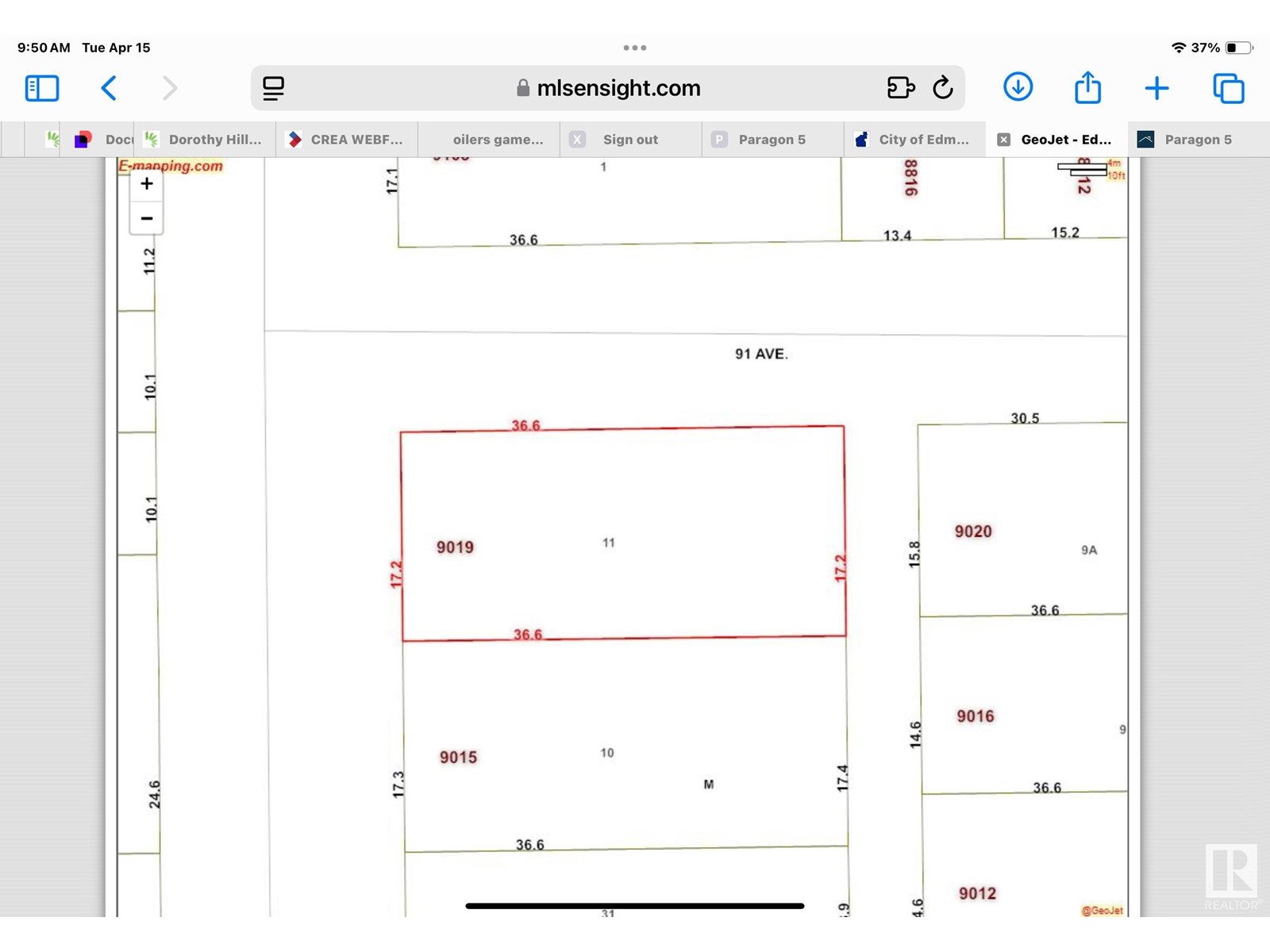
Task: Click the lot number 10 label
Action: [x=607, y=753]
